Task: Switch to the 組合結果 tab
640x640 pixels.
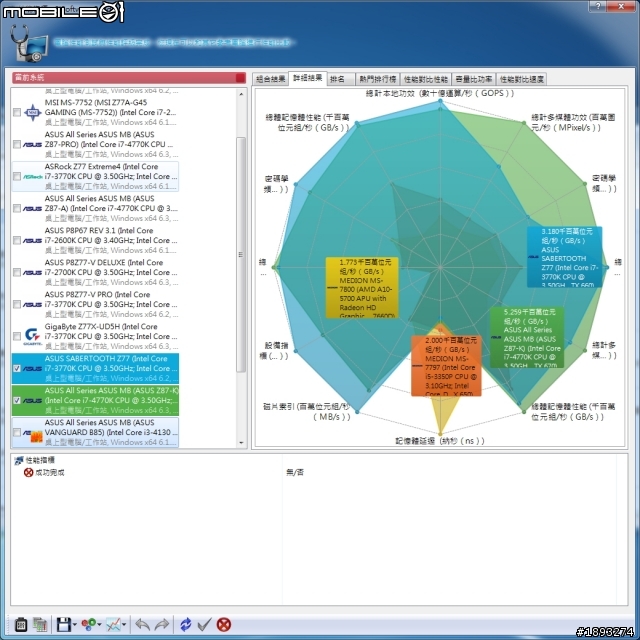Action: [270, 79]
